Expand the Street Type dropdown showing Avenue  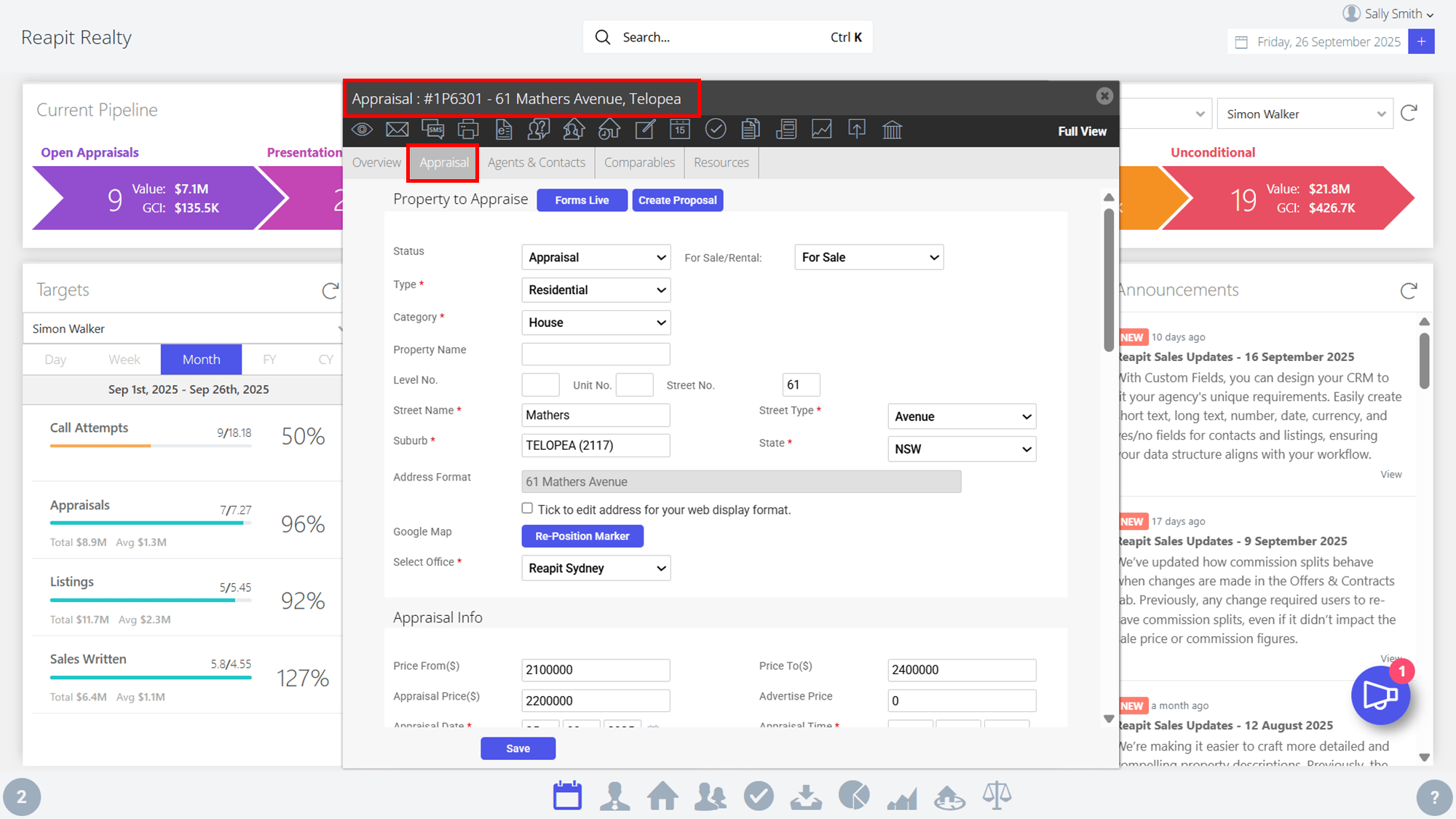click(962, 416)
